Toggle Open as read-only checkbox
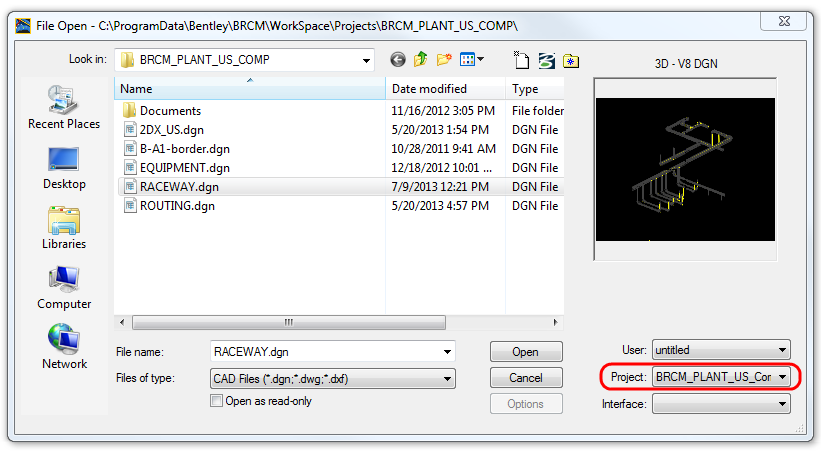This screenshot has height=454, width=821. pyautogui.click(x=216, y=401)
